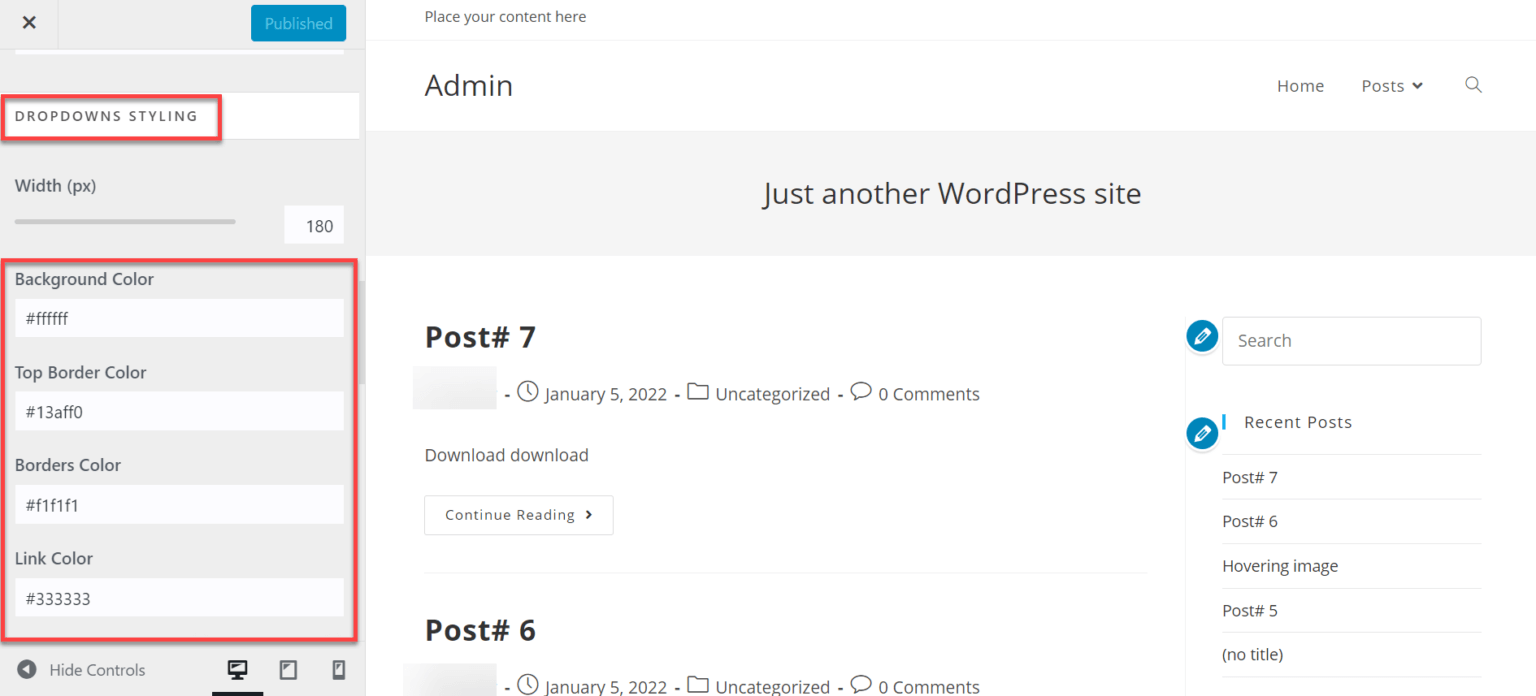This screenshot has width=1536, height=696.
Task: Open the Post# 6 link under Recent Posts
Action: [x=1249, y=521]
